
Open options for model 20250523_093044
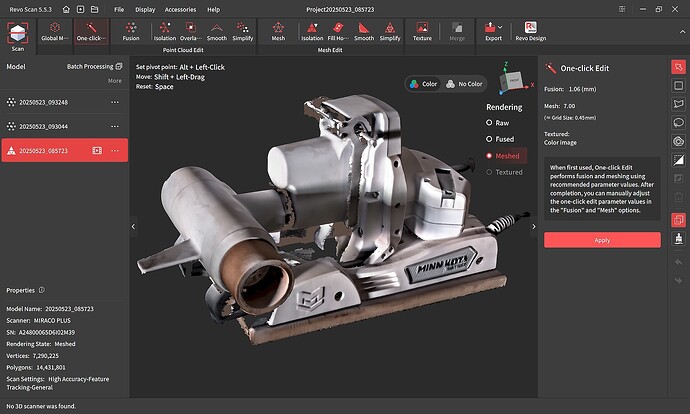(x=115, y=126)
